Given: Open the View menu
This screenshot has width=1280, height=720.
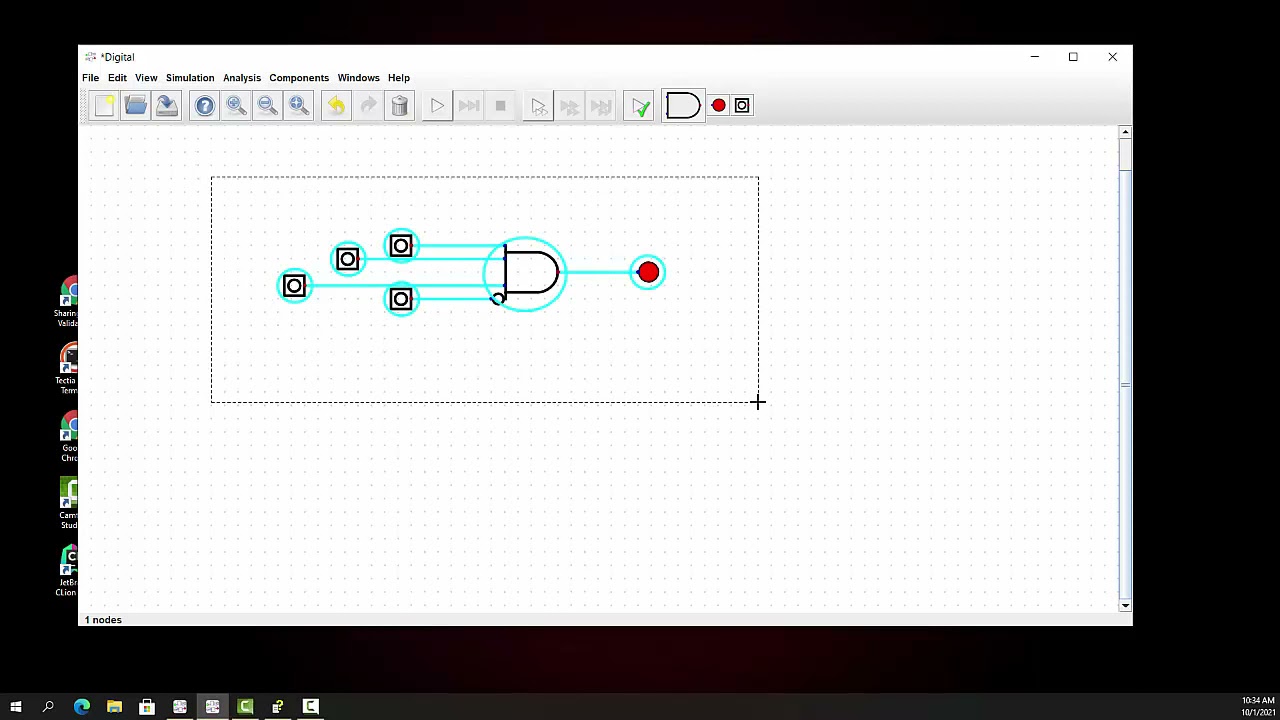Looking at the screenshot, I should tap(146, 78).
